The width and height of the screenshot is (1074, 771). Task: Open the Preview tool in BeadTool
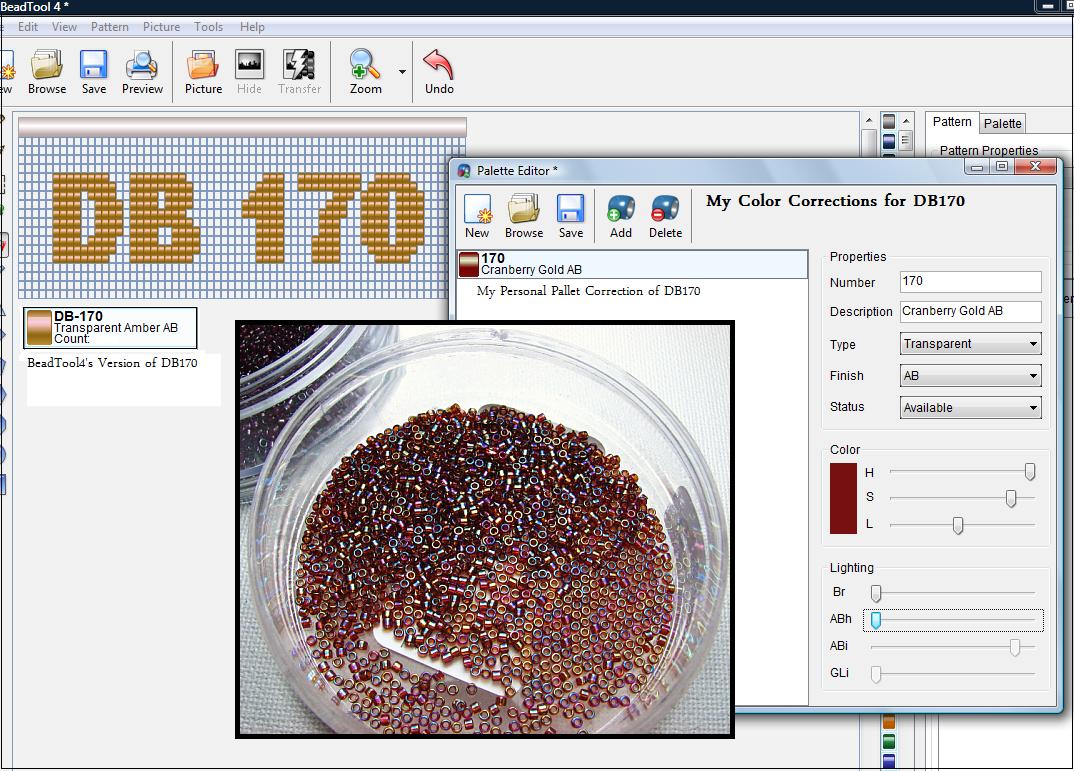(142, 70)
